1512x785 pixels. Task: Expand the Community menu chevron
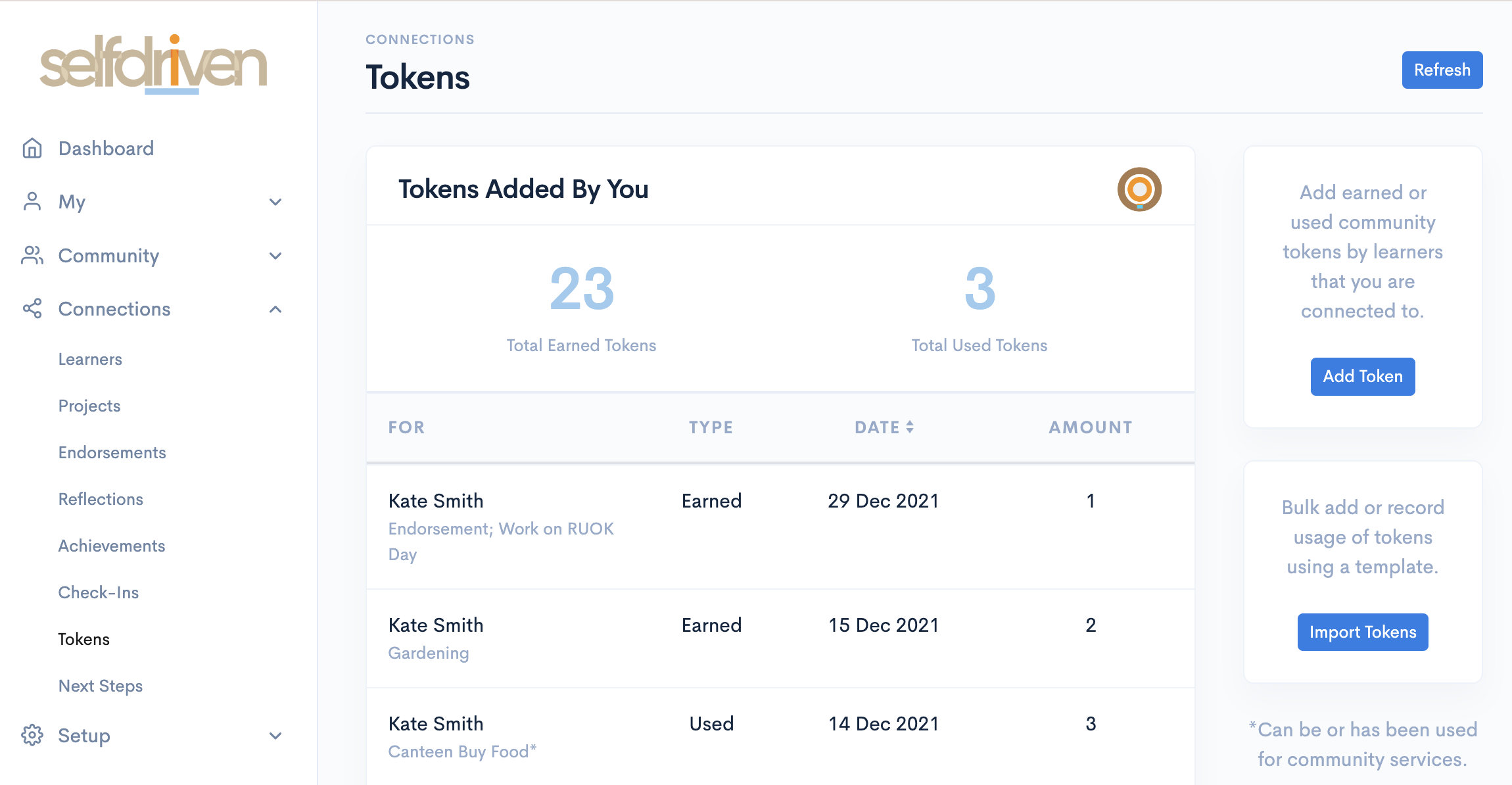pos(275,256)
